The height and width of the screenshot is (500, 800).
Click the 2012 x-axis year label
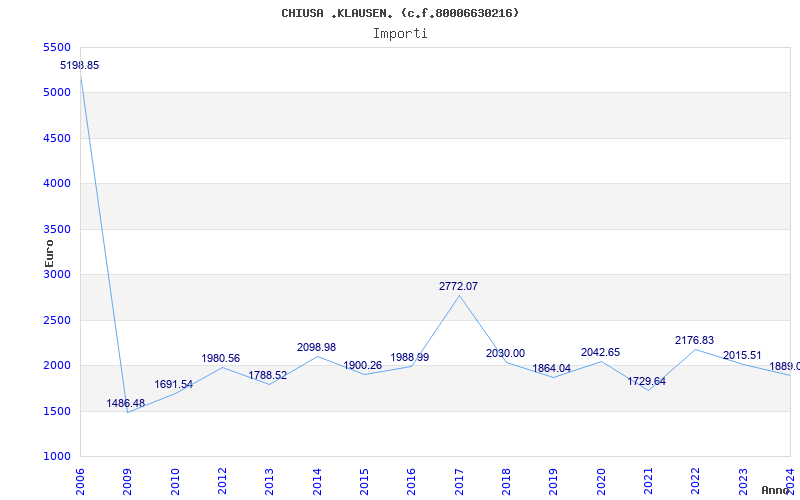coord(222,481)
